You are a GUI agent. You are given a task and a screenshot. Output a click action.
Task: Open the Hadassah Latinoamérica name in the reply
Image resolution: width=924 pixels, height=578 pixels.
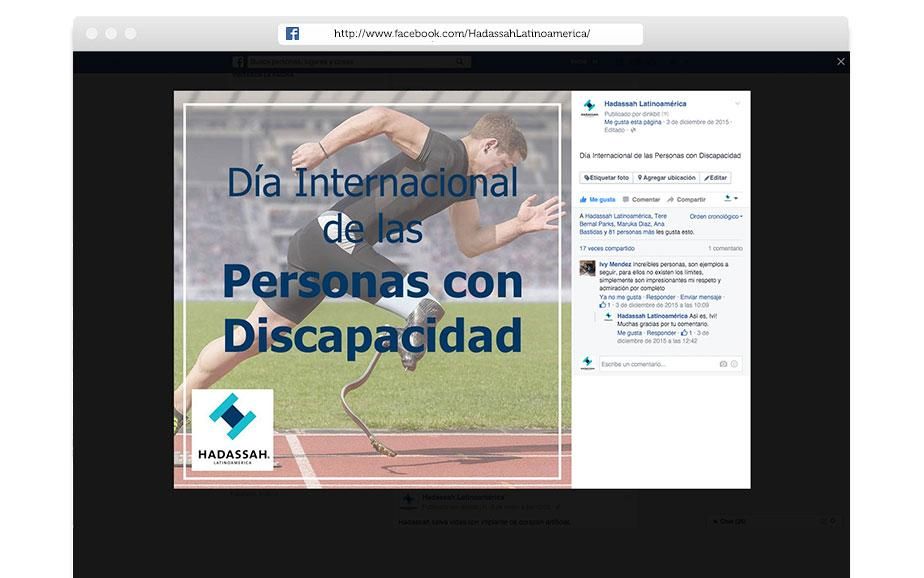(652, 316)
